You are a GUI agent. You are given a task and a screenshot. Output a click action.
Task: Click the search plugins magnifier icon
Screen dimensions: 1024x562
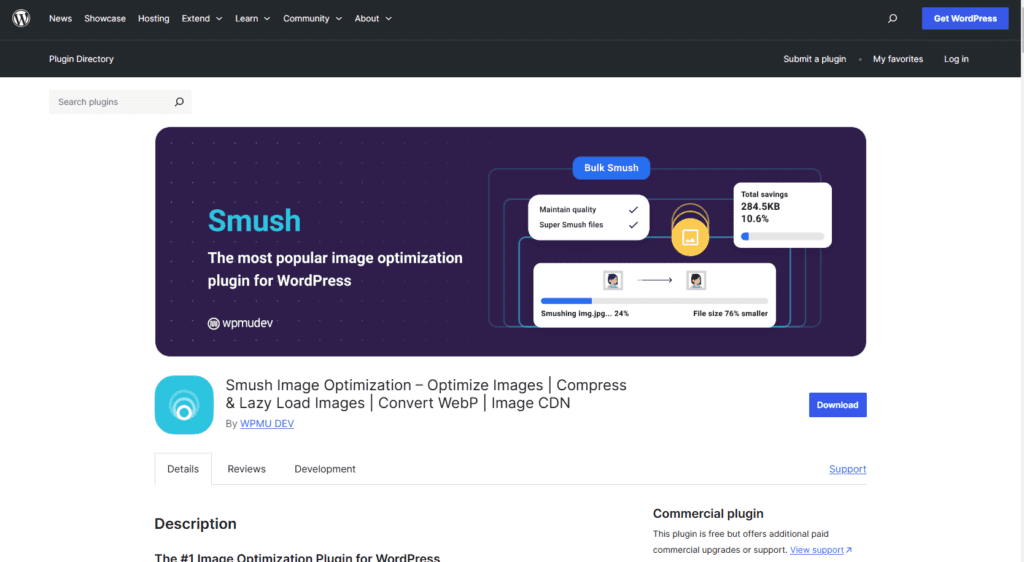[x=179, y=102]
